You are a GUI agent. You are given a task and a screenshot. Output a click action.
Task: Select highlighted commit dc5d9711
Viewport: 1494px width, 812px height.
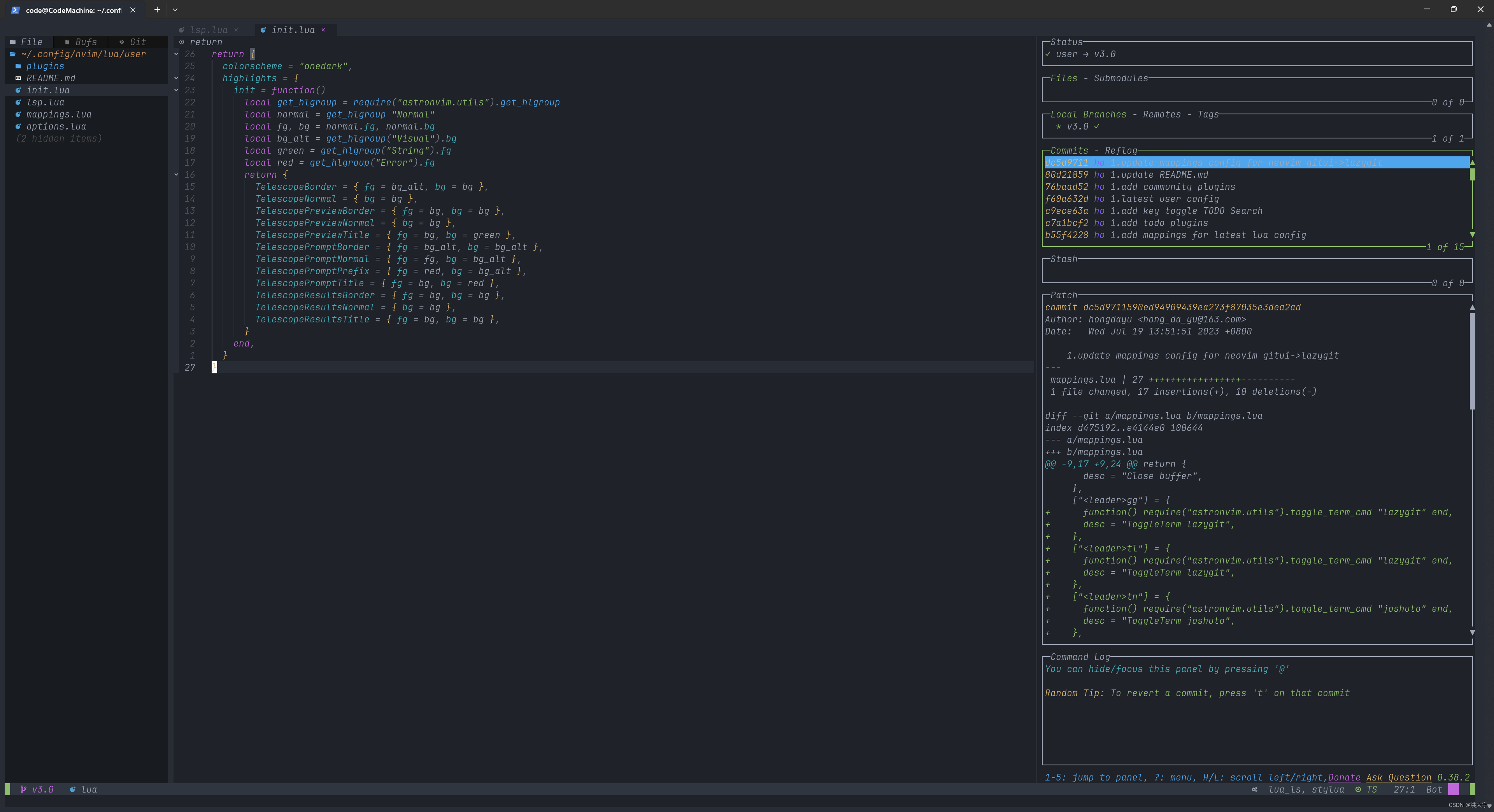point(1257,163)
